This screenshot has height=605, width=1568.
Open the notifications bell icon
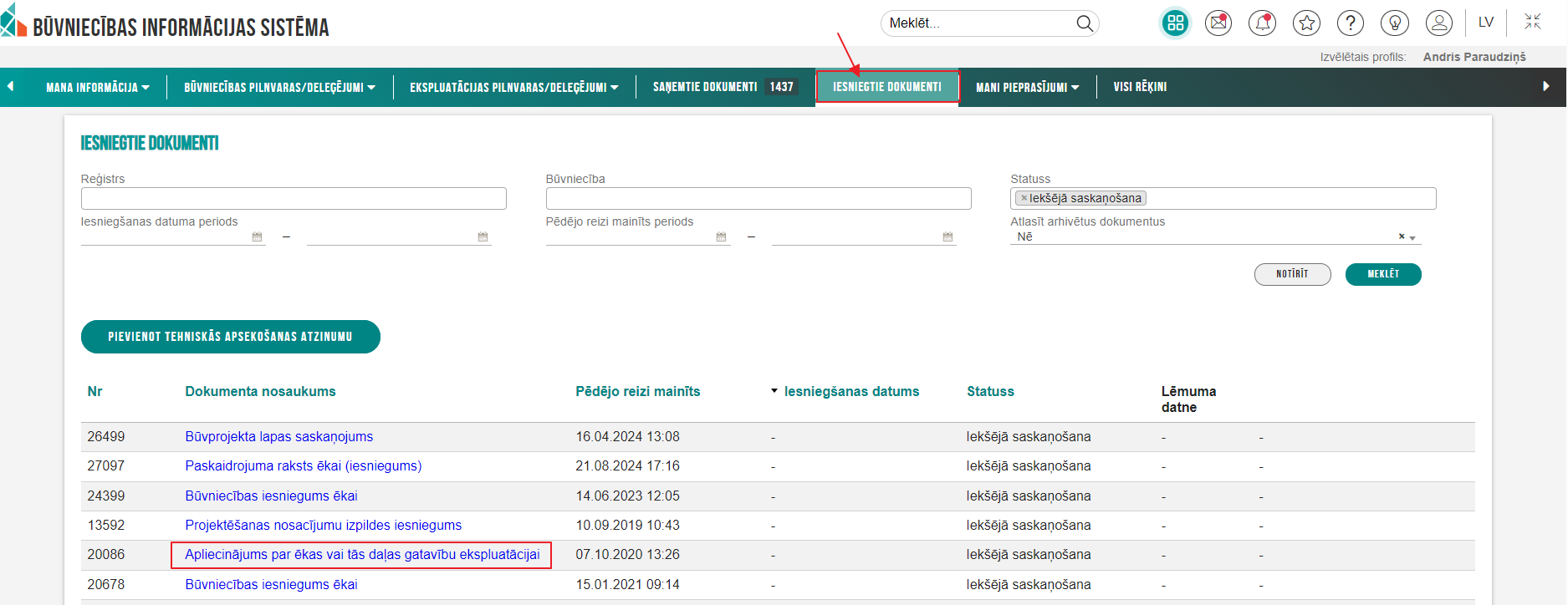tap(1263, 23)
